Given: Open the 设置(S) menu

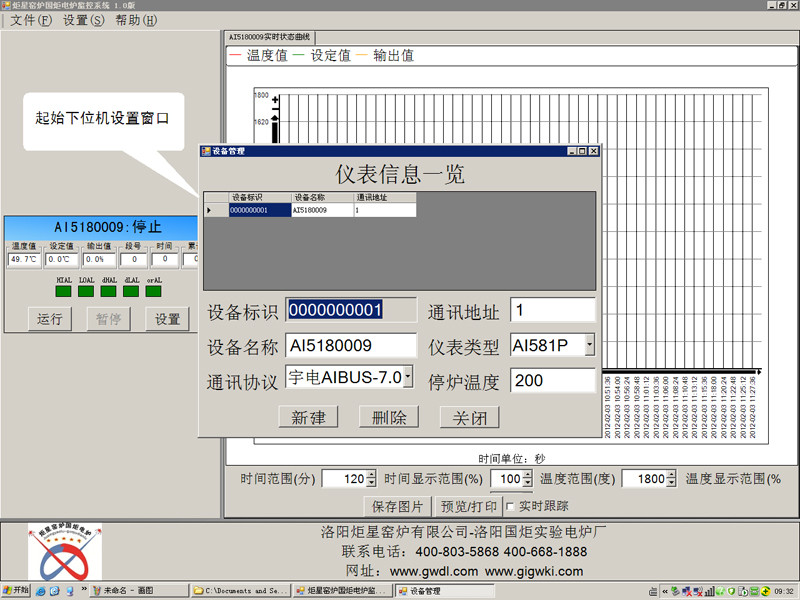Looking at the screenshot, I should 83,20.
